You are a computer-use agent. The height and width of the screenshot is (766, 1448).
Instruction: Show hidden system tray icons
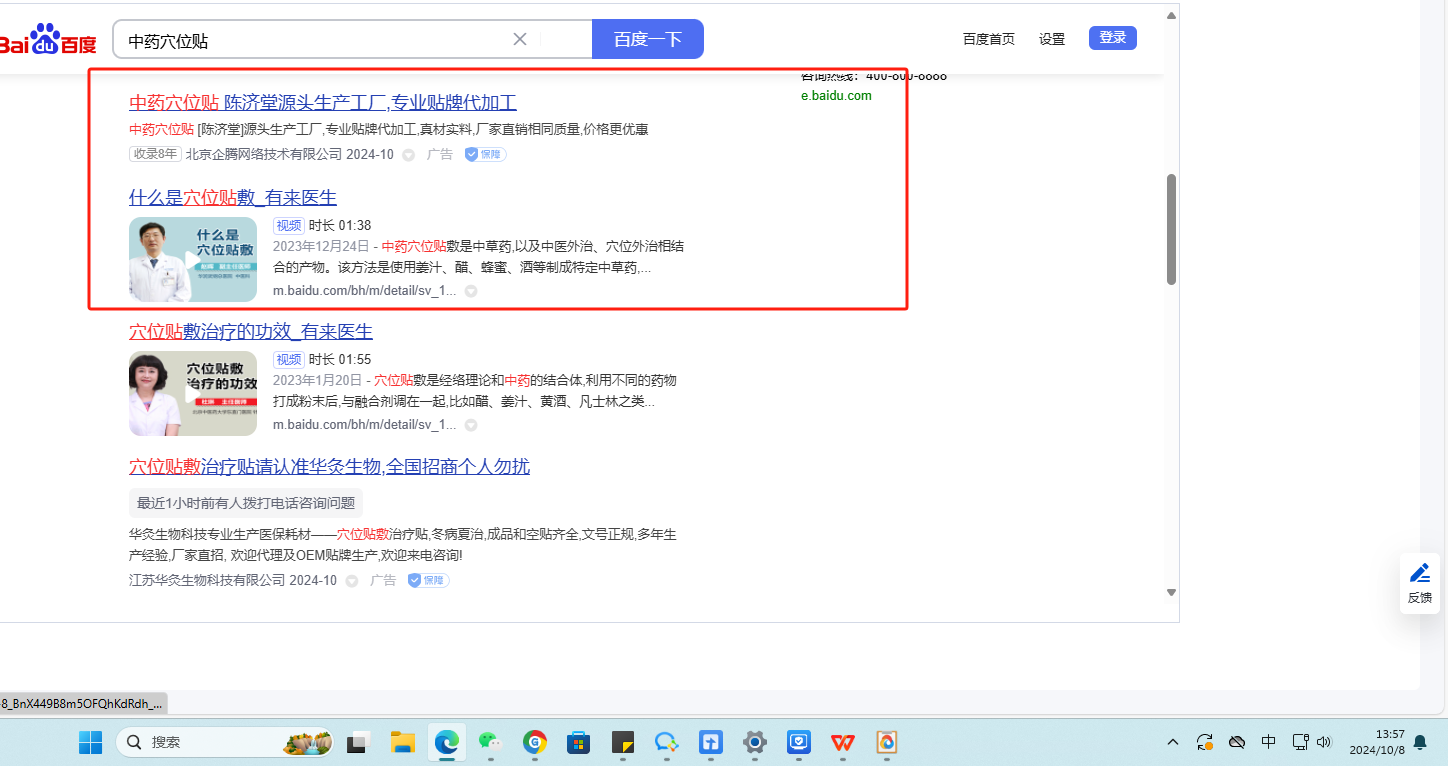coord(1172,742)
